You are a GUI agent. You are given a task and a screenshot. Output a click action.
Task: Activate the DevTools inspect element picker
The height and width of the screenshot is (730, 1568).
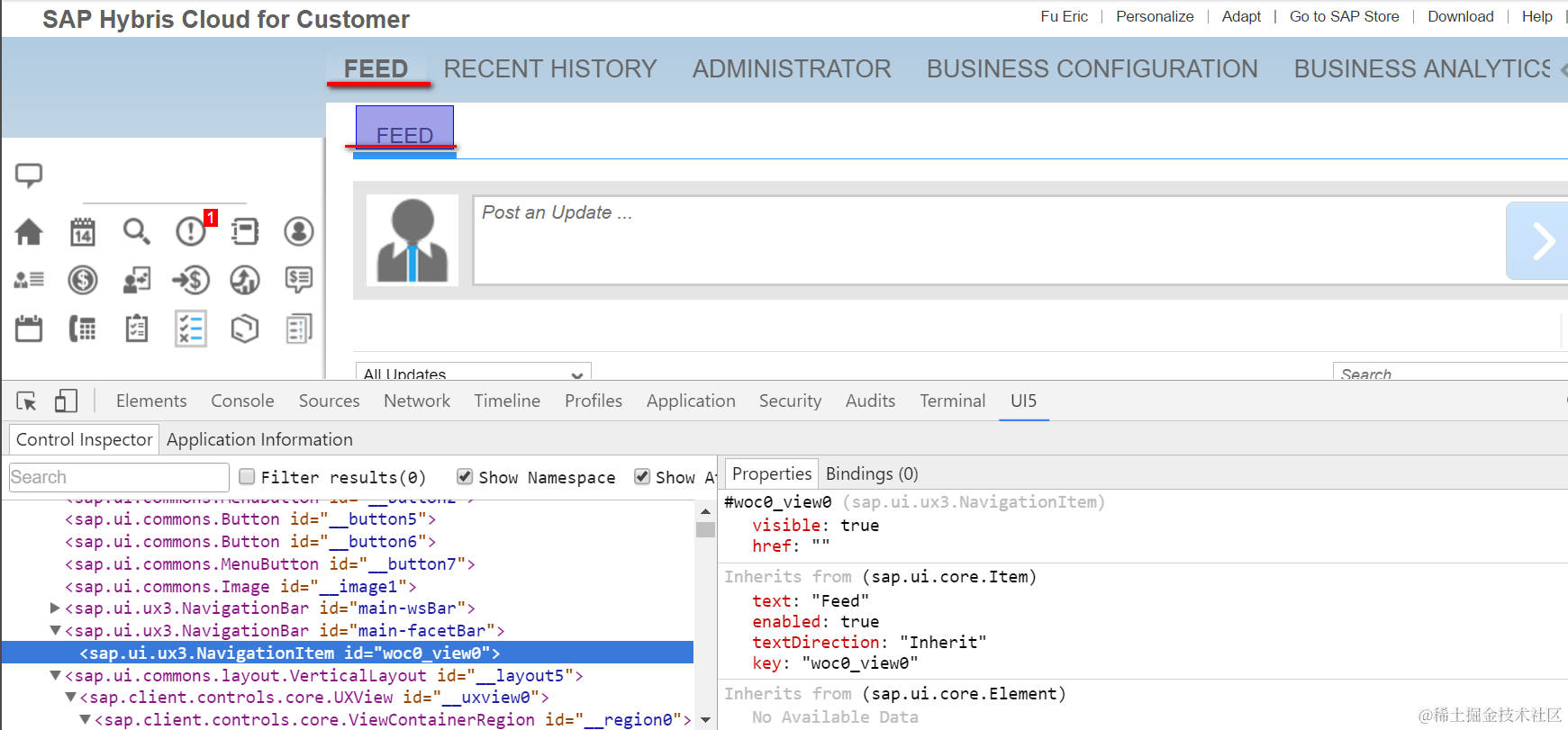click(27, 401)
